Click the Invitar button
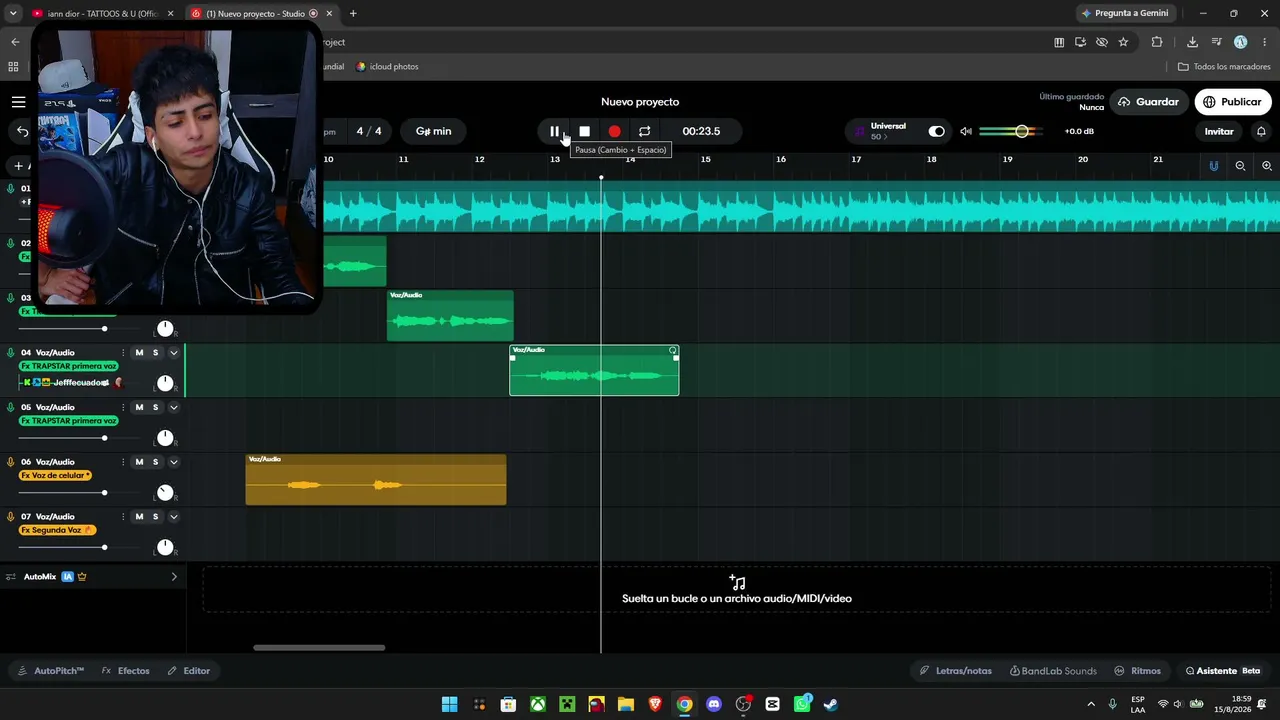 1219,131
